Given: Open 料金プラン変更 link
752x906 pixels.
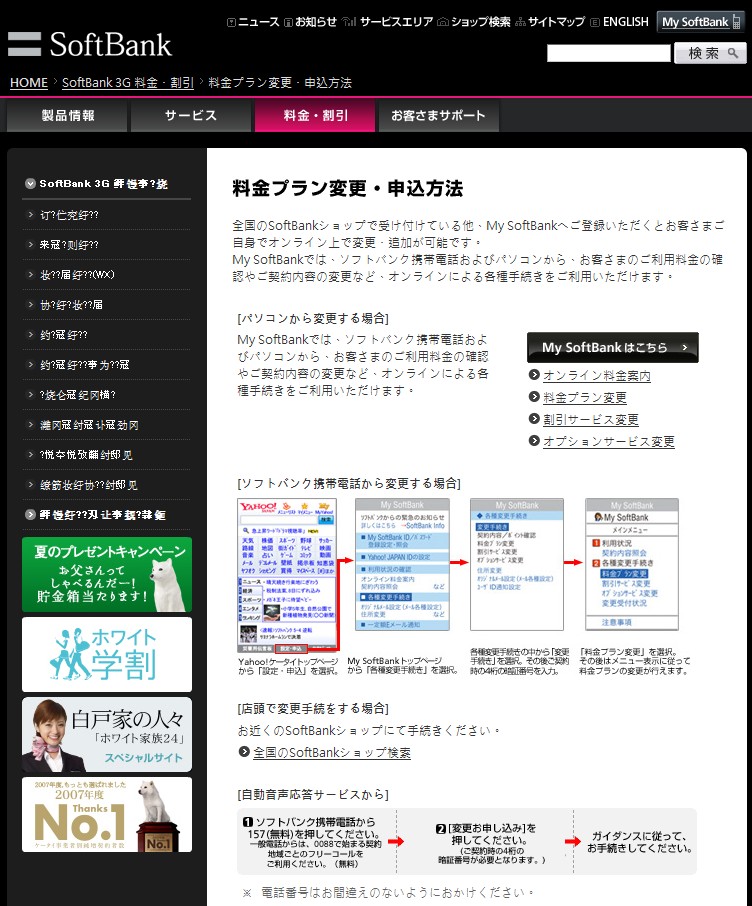Looking at the screenshot, I should [x=584, y=398].
